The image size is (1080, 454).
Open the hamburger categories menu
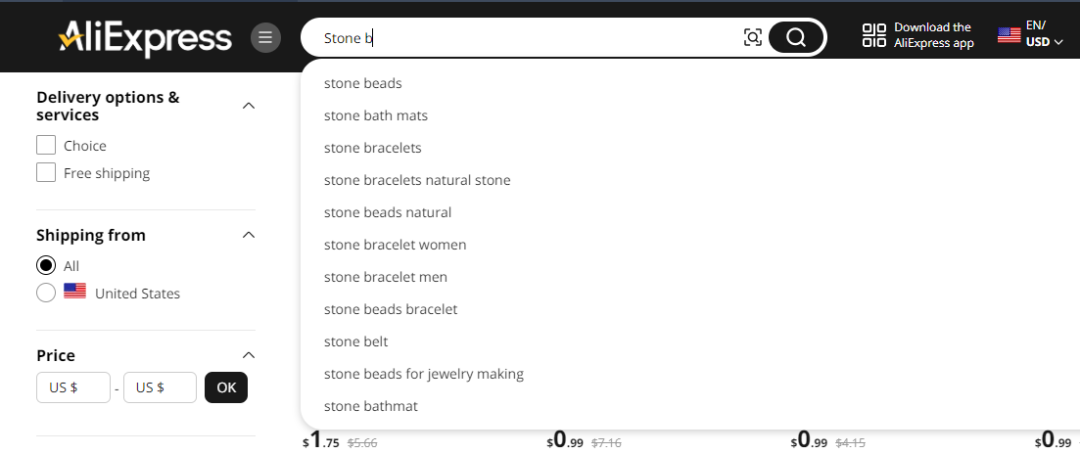[265, 38]
